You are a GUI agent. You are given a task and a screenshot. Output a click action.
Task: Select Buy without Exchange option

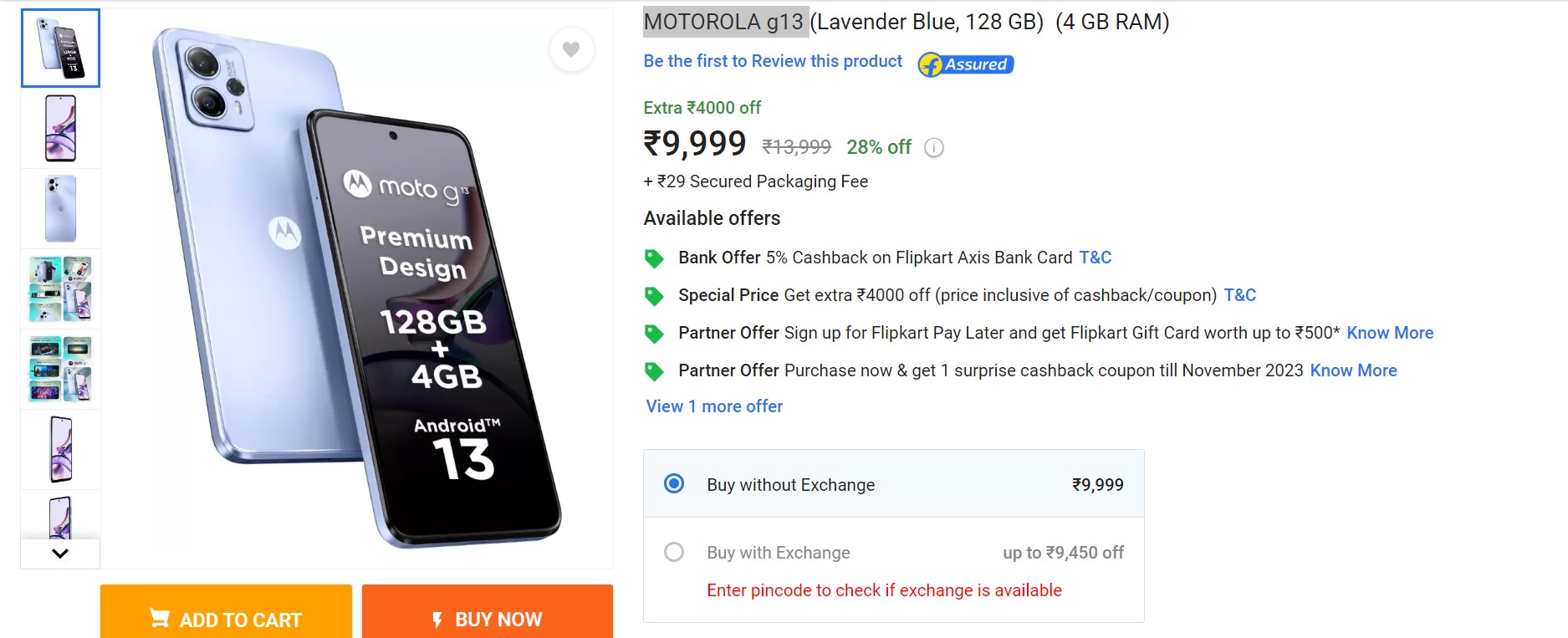(x=674, y=484)
